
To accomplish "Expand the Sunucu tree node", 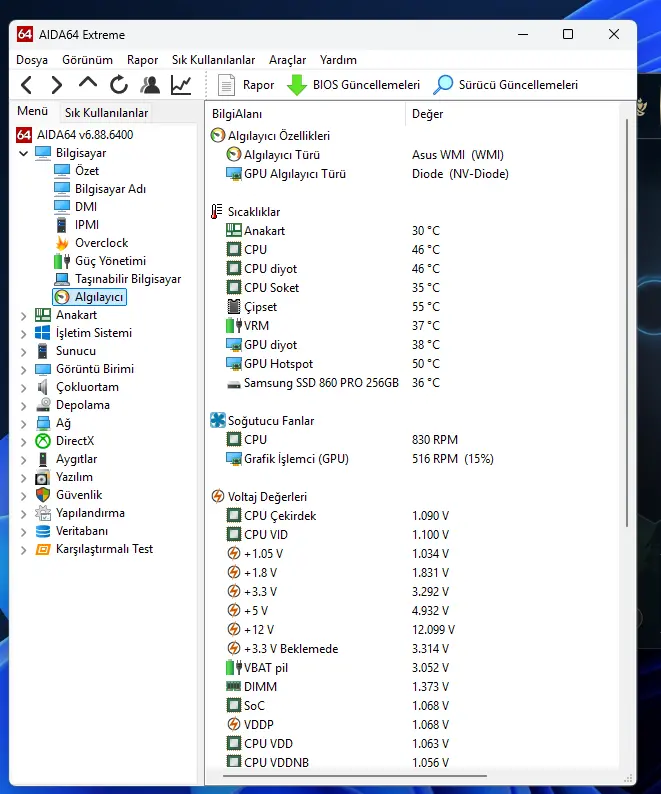I will click(x=23, y=352).
